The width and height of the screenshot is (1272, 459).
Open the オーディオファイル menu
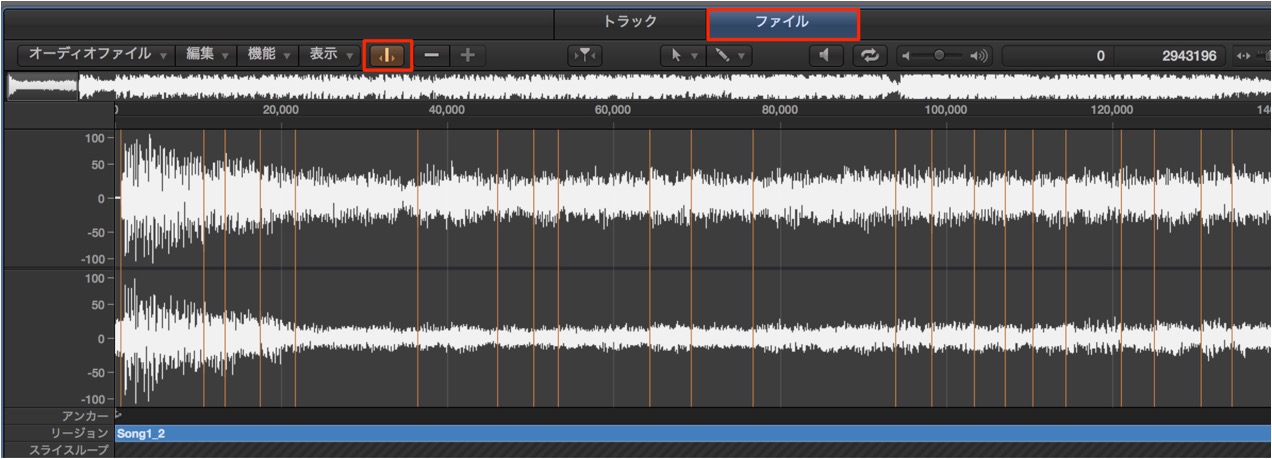(97, 55)
